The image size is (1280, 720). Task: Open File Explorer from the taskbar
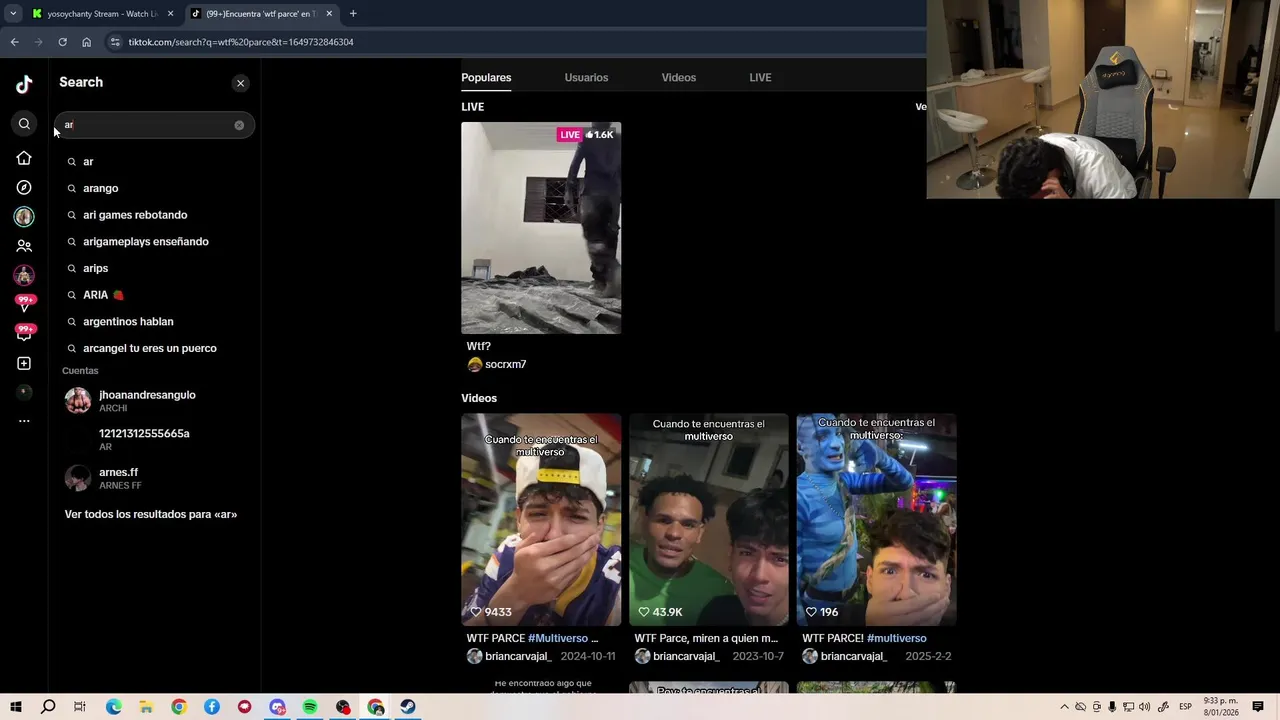click(146, 707)
